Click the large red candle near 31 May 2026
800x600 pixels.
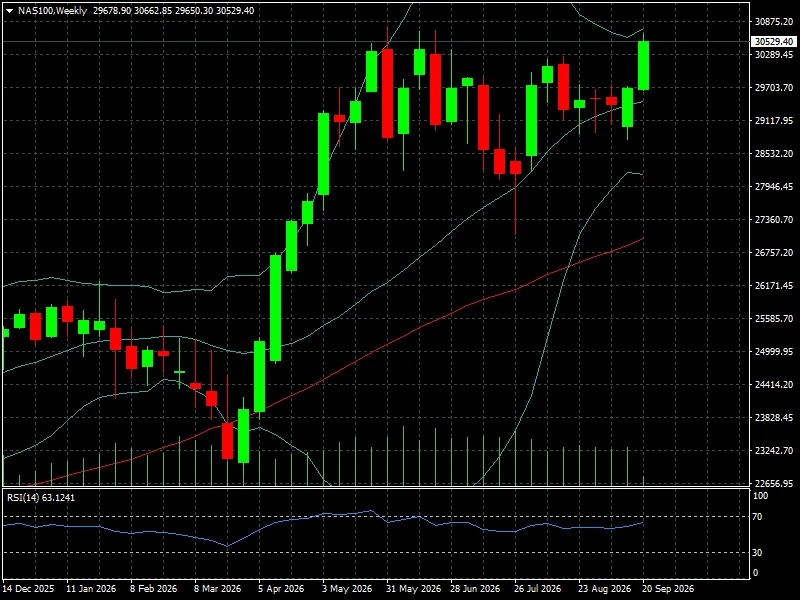(388, 93)
